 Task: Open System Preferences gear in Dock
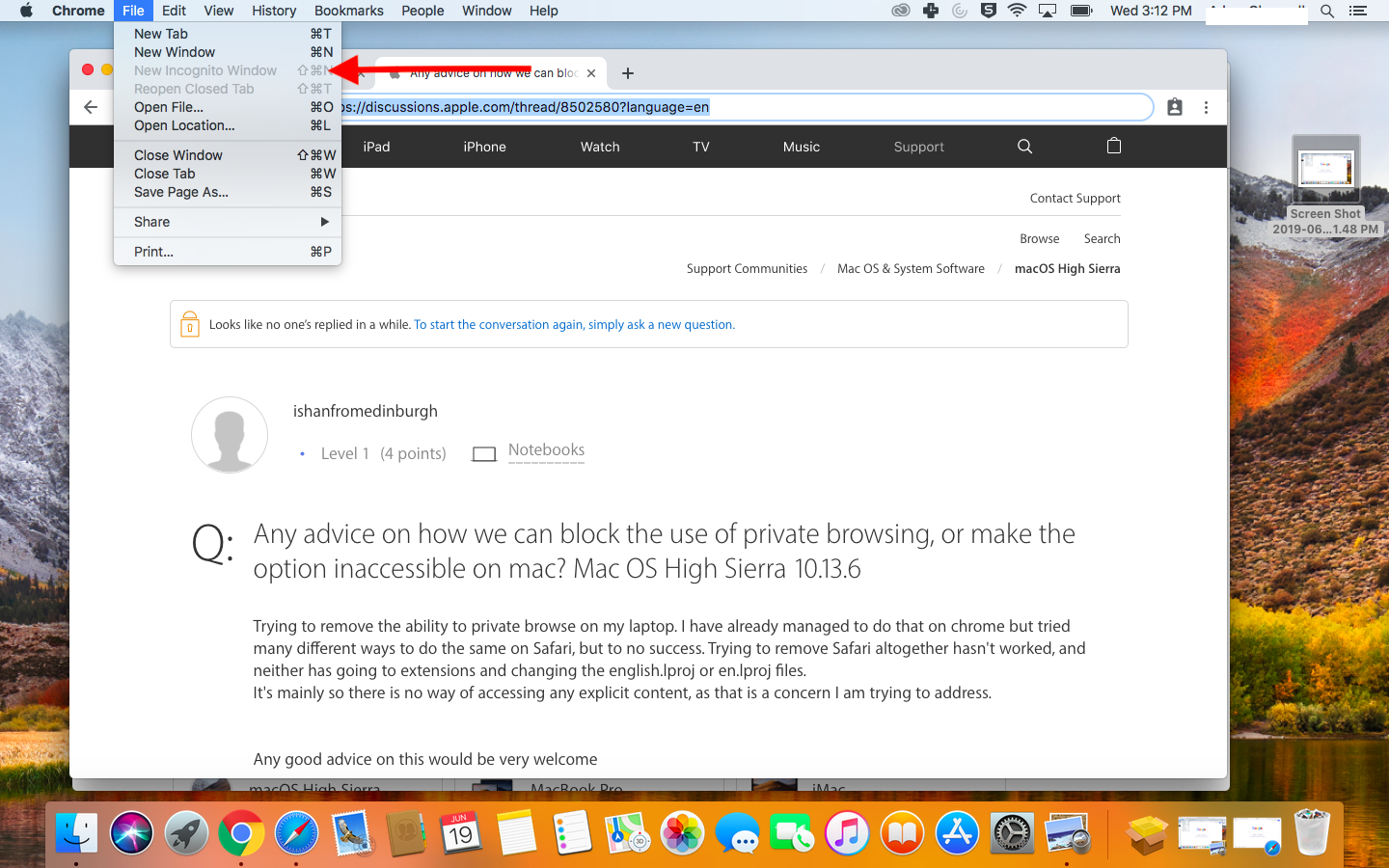(x=1012, y=833)
